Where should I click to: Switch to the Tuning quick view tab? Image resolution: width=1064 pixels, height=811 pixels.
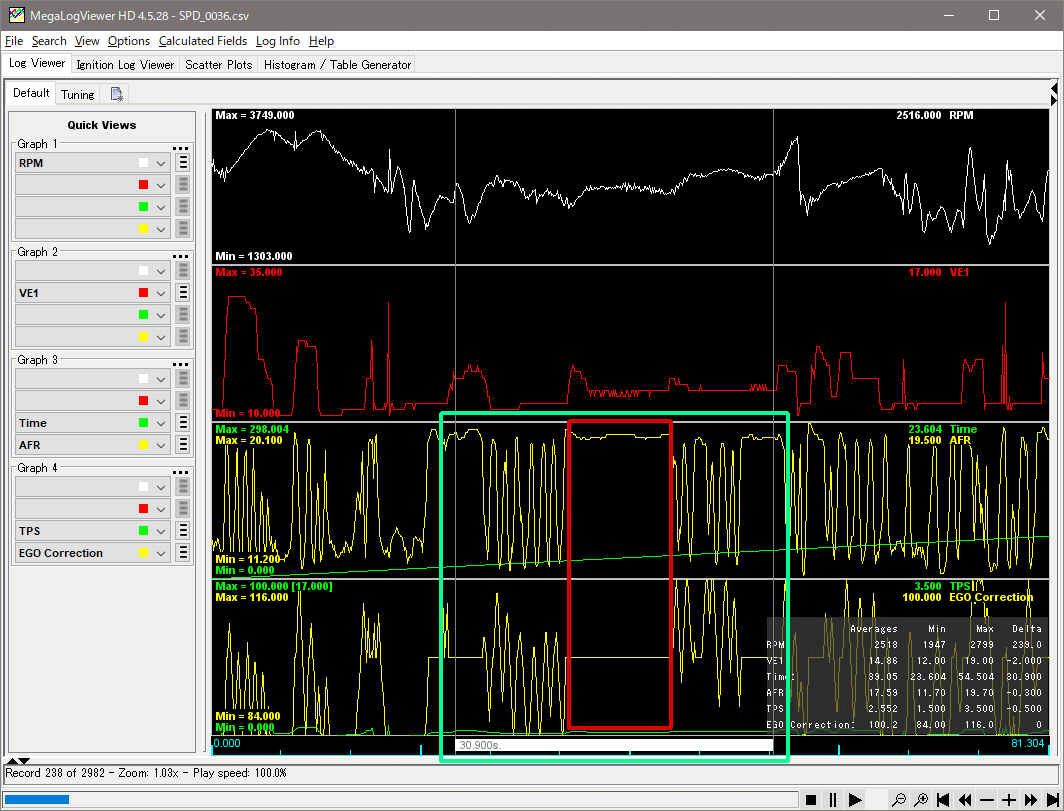pos(77,94)
